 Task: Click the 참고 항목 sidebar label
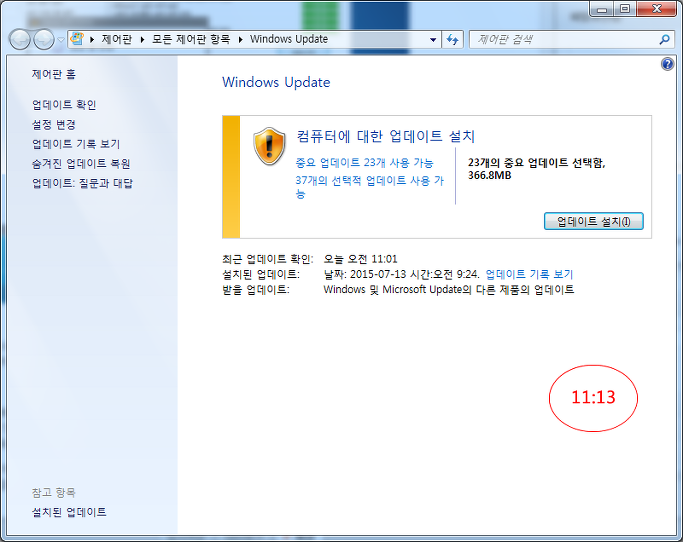coord(54,493)
